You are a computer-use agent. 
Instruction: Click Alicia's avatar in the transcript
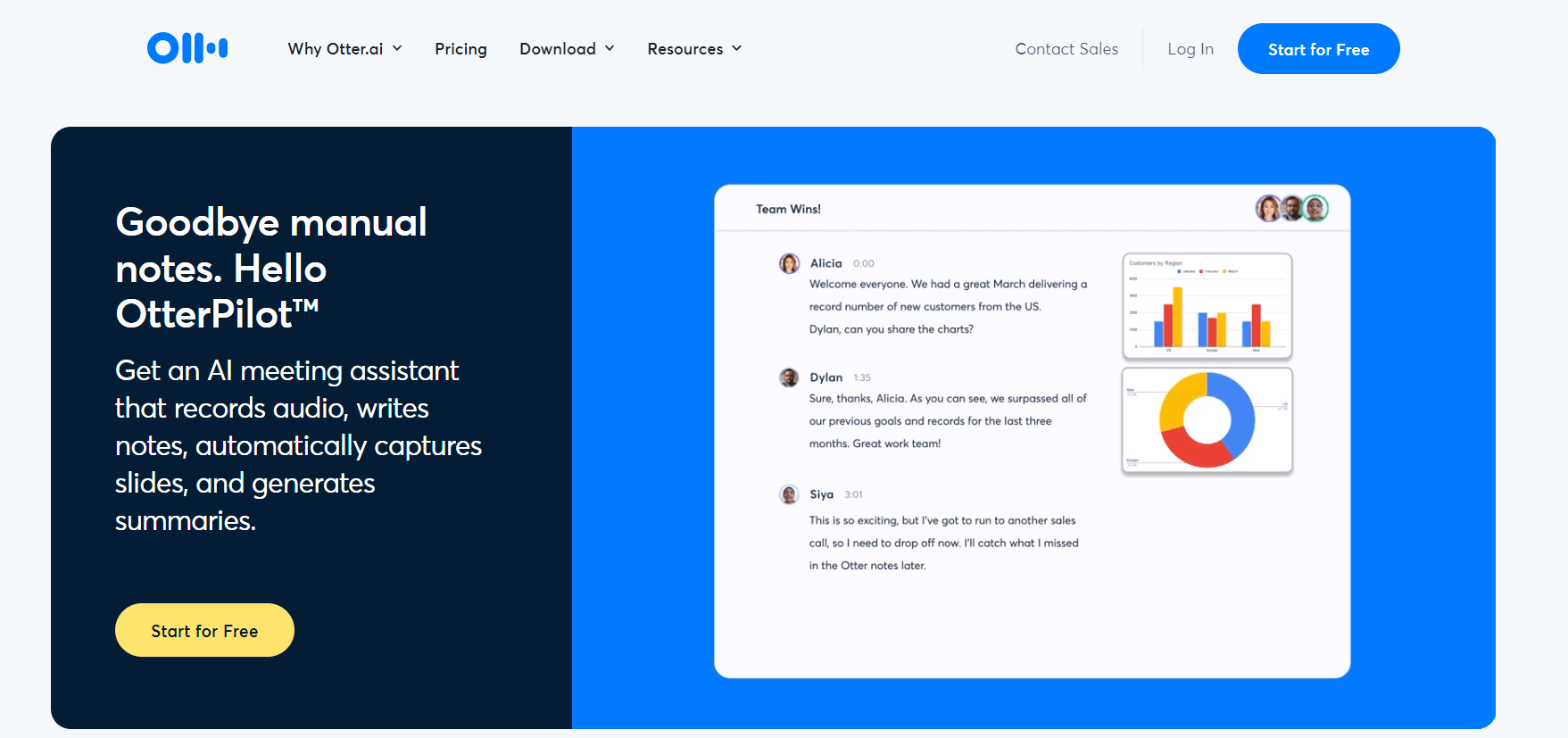[x=789, y=263]
